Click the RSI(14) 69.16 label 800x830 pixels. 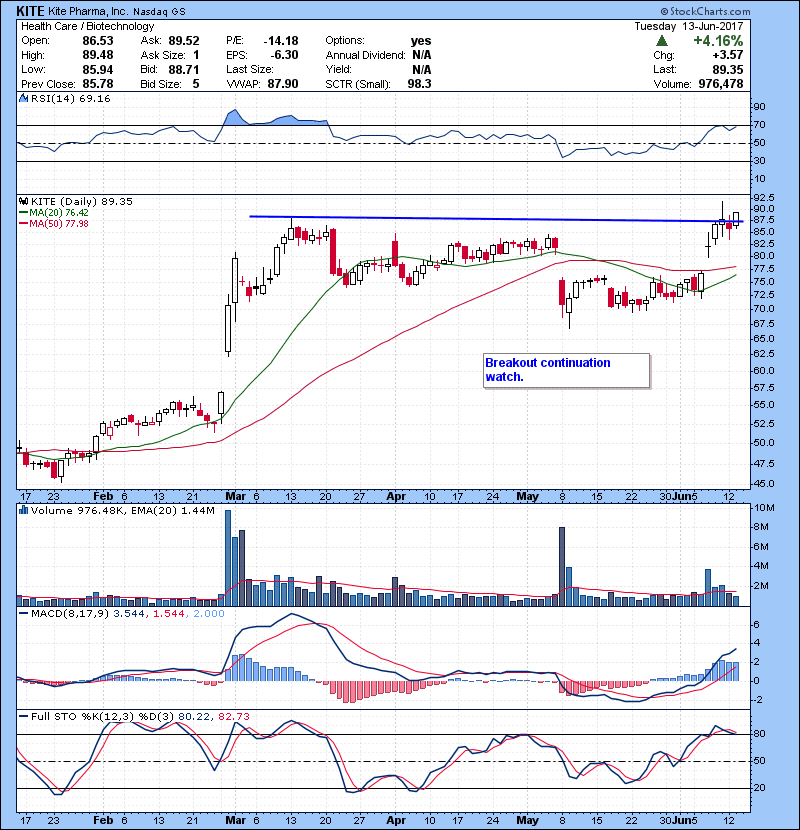click(x=70, y=98)
